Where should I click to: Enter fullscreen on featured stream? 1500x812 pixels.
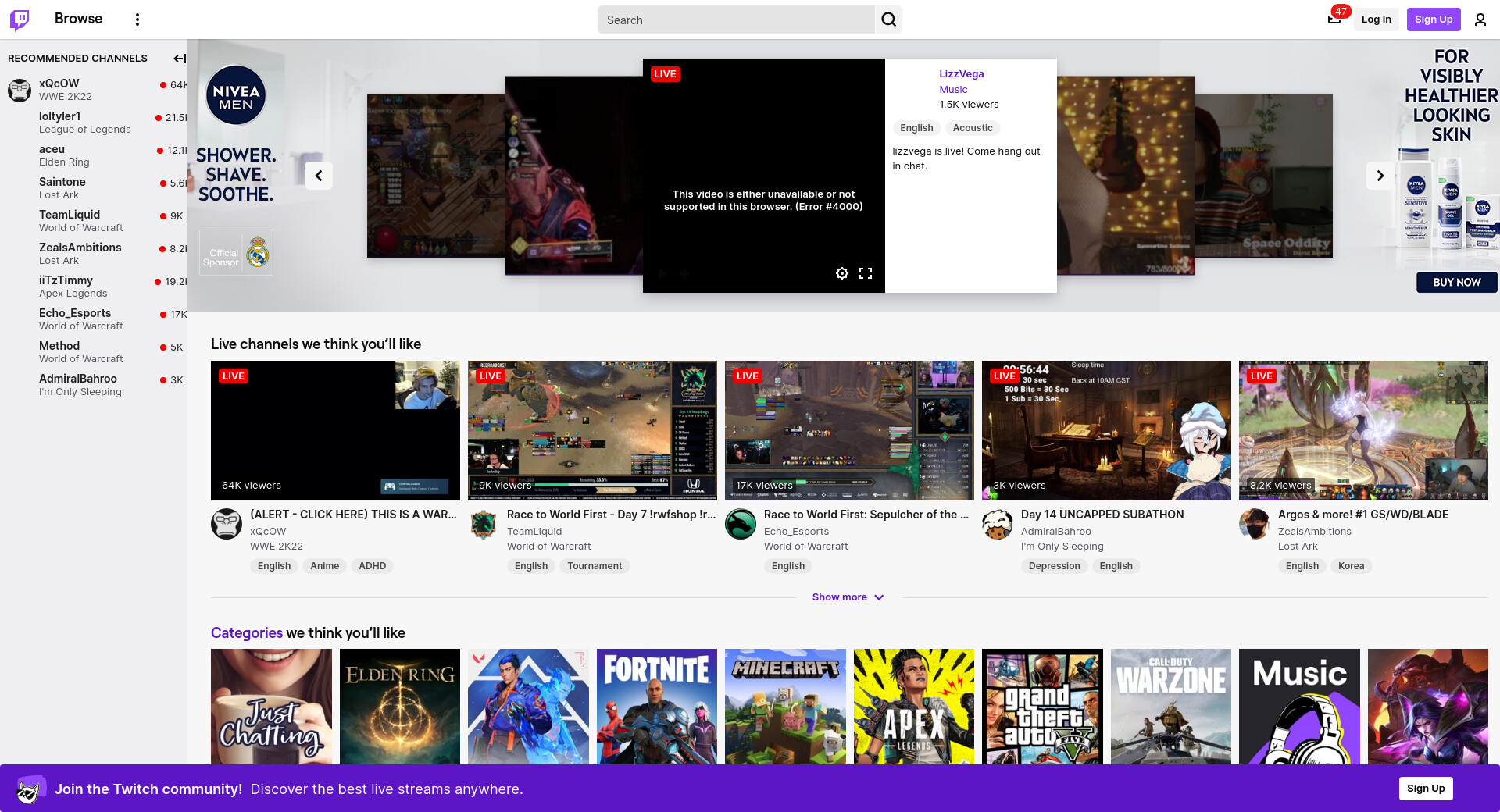click(x=866, y=273)
